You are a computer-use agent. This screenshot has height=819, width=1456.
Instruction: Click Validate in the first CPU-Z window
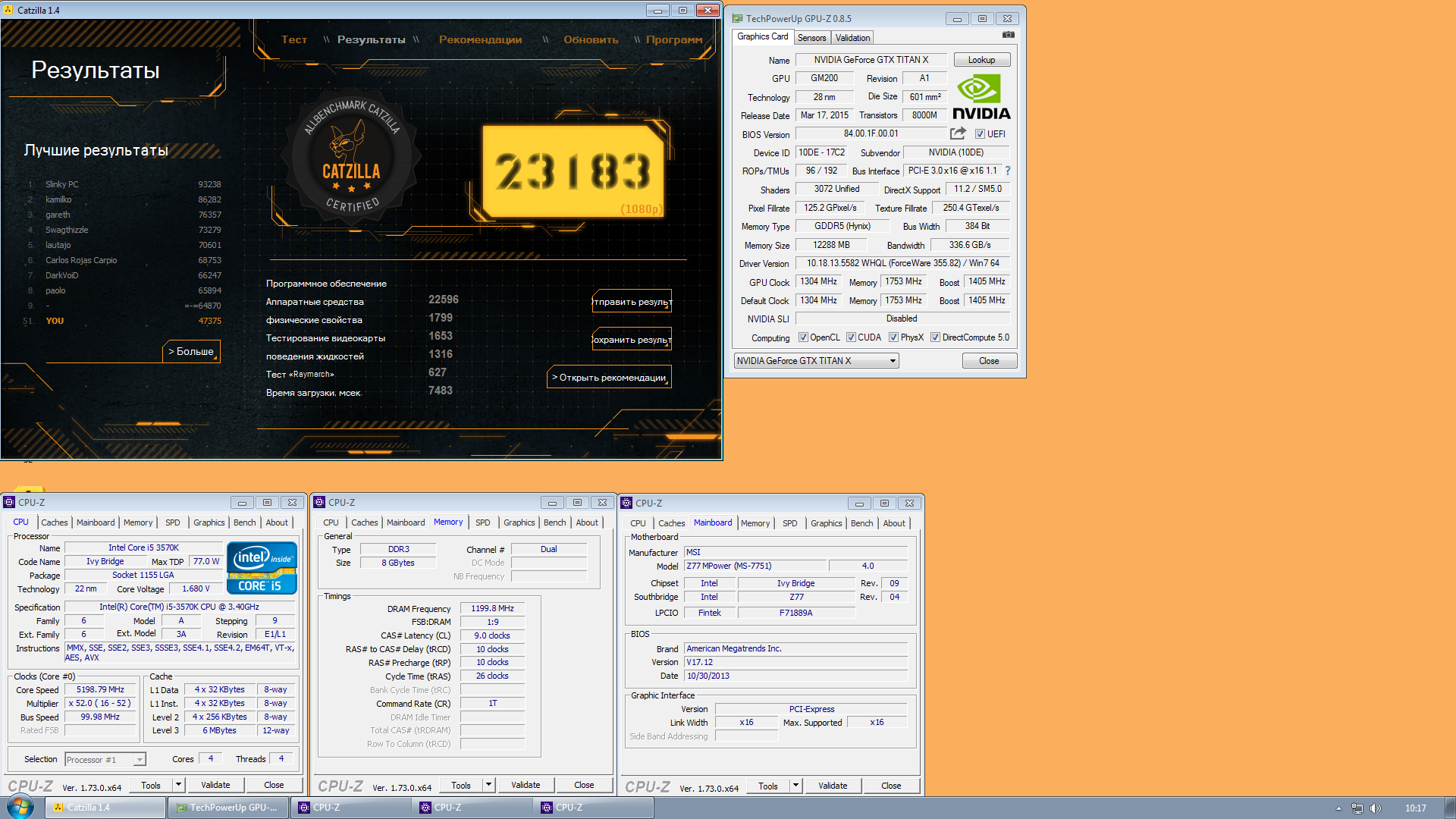pyautogui.click(x=215, y=785)
